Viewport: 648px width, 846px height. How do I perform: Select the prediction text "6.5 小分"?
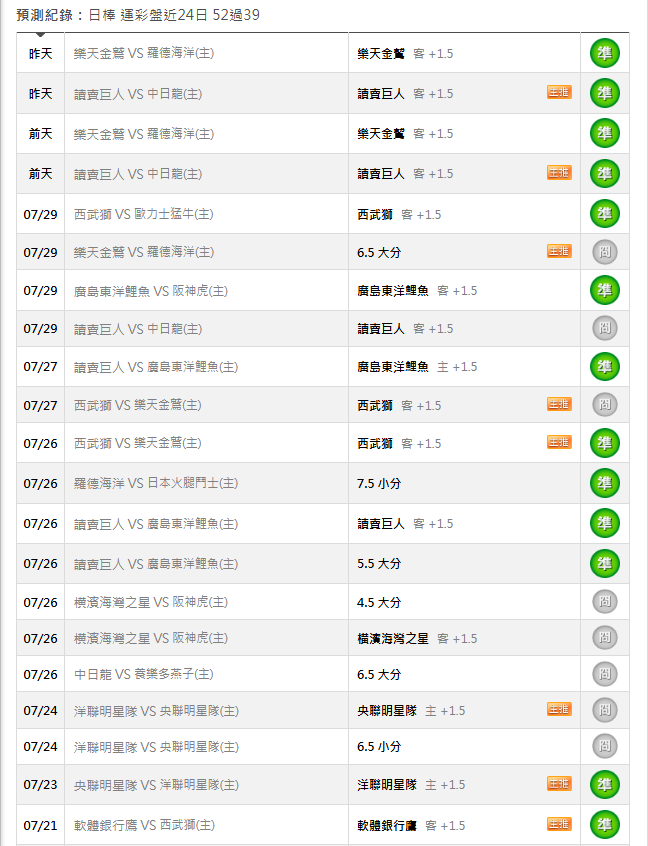coord(379,747)
